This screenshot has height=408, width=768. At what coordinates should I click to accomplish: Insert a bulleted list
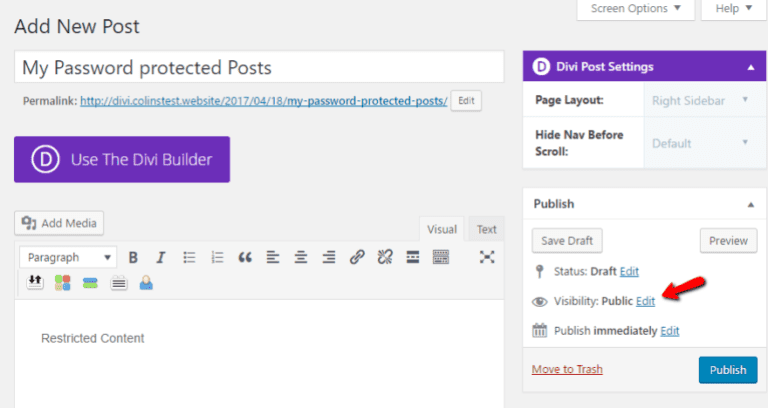tap(189, 257)
